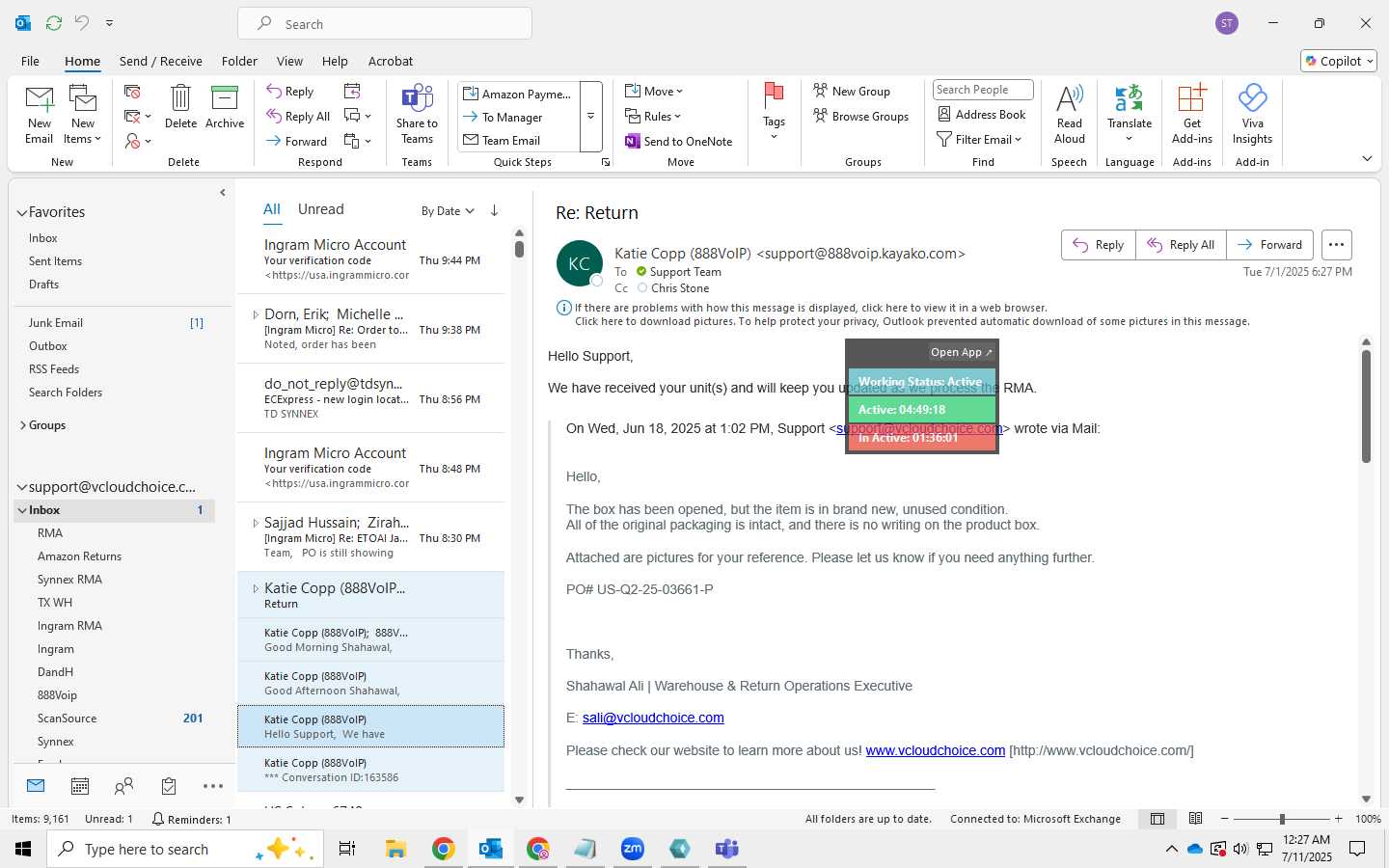Open By Date sort dropdown
1389x868 pixels.
(x=448, y=211)
